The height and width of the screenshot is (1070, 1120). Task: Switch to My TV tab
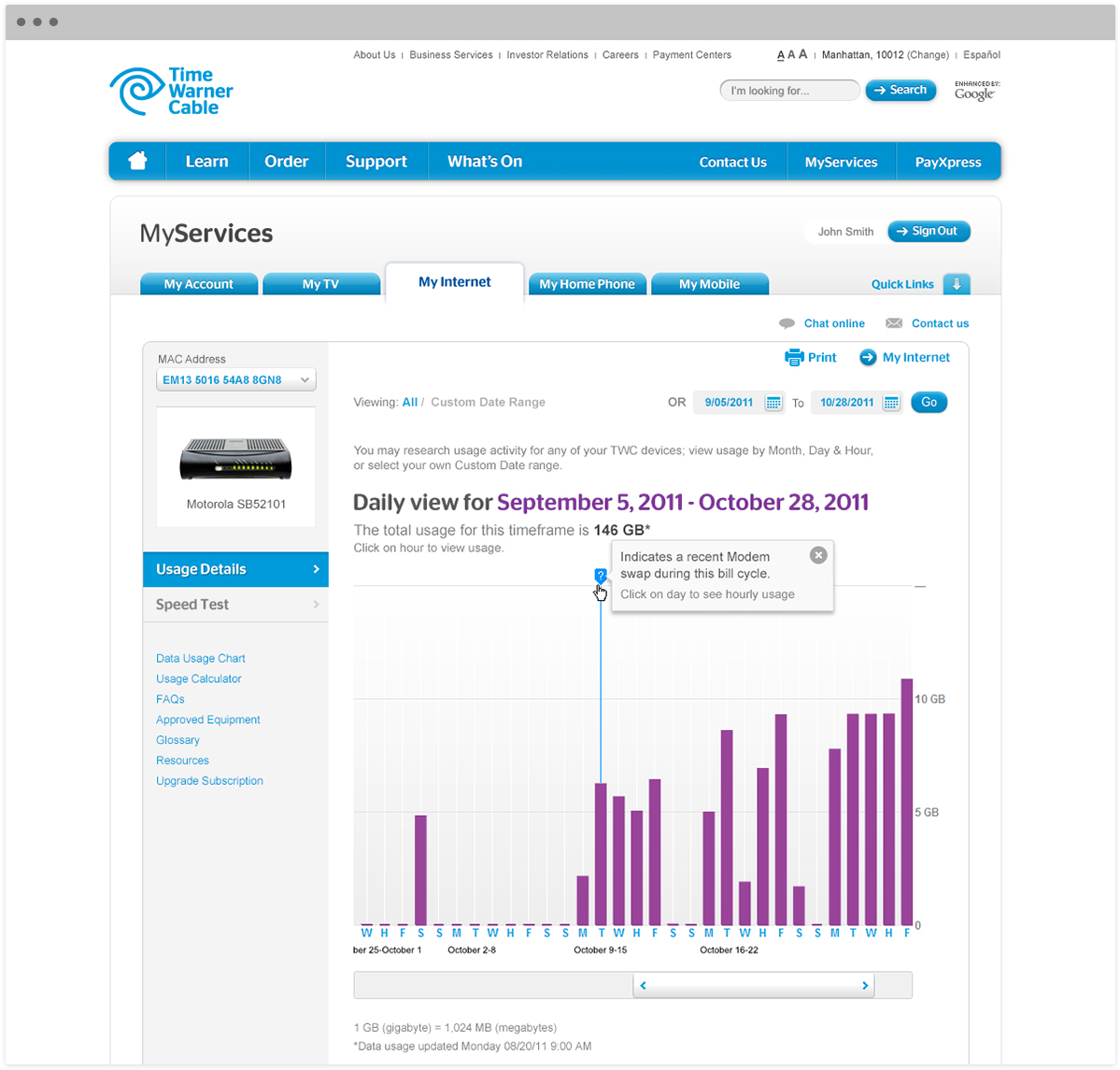pos(320,284)
